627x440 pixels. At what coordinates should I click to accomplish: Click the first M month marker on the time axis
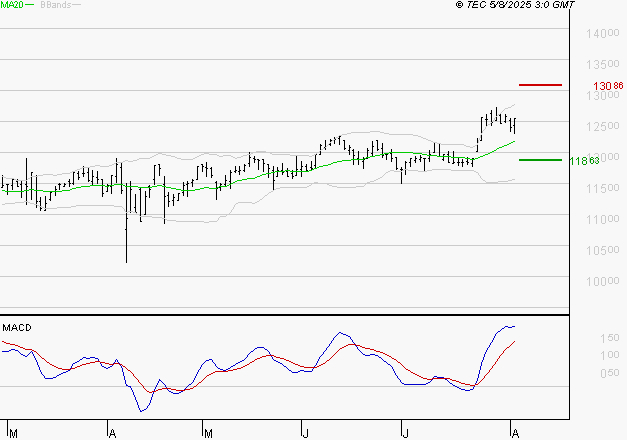11,432
